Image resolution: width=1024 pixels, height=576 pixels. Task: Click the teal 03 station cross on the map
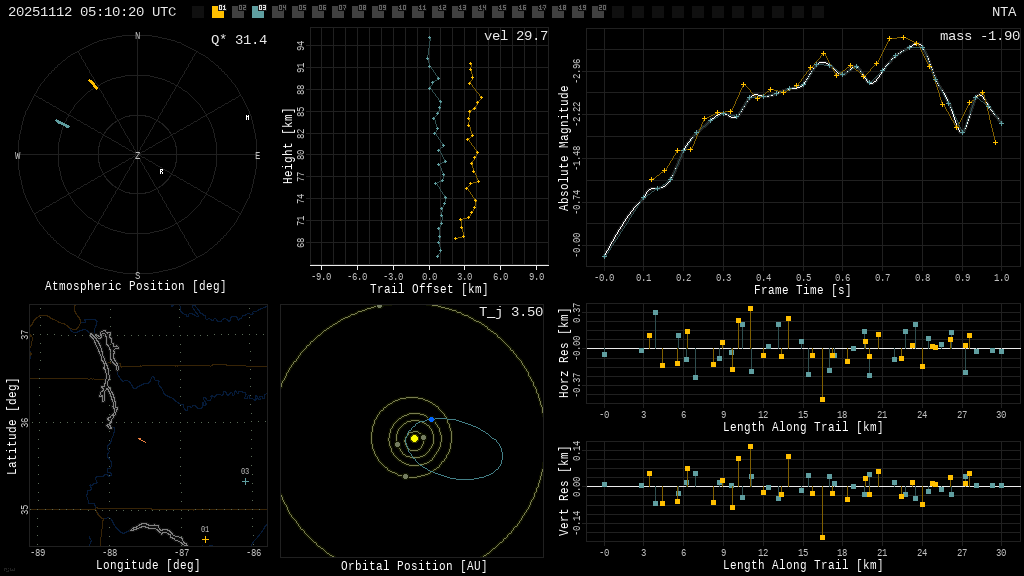245,481
